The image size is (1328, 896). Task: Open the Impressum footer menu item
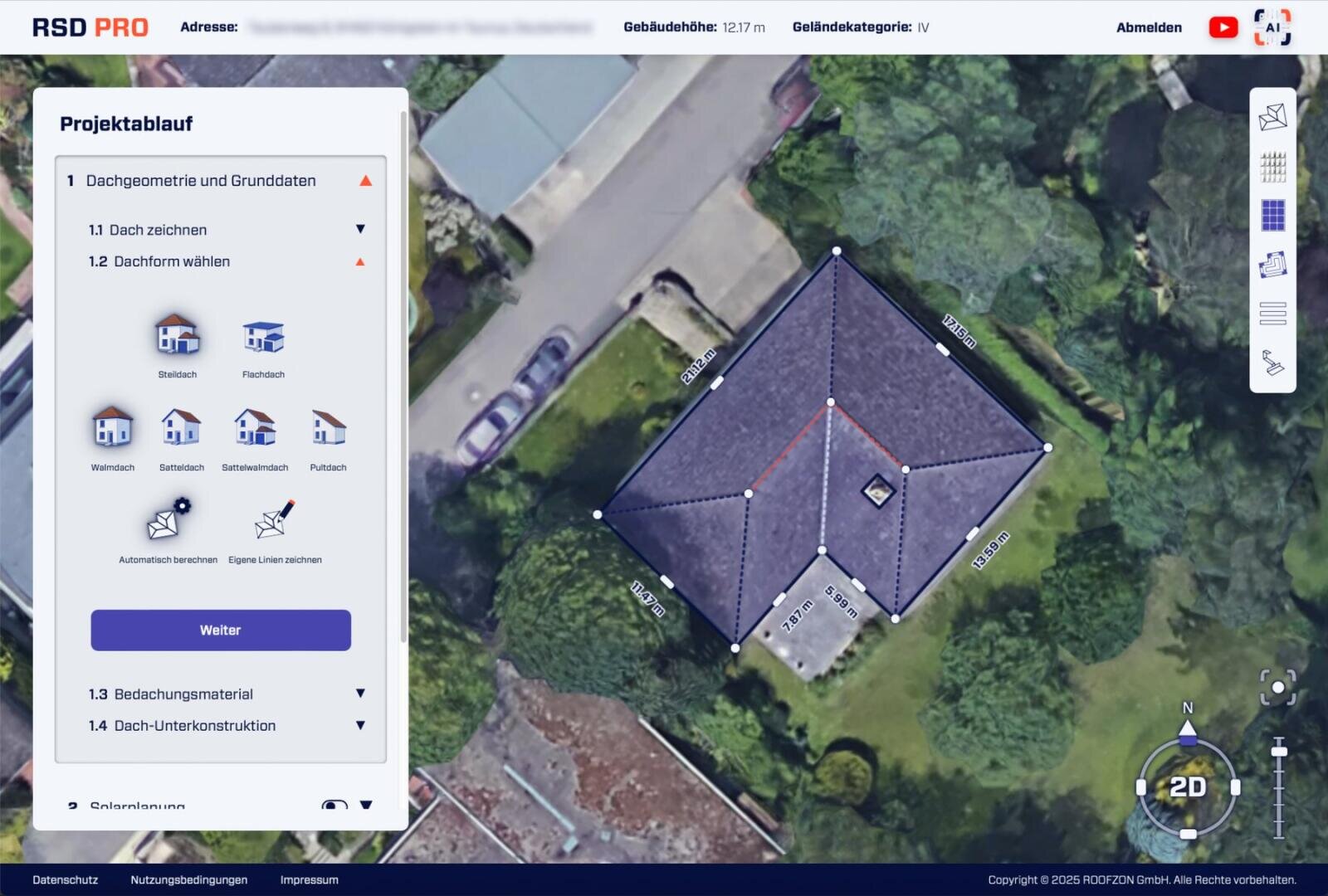pyautogui.click(x=308, y=879)
